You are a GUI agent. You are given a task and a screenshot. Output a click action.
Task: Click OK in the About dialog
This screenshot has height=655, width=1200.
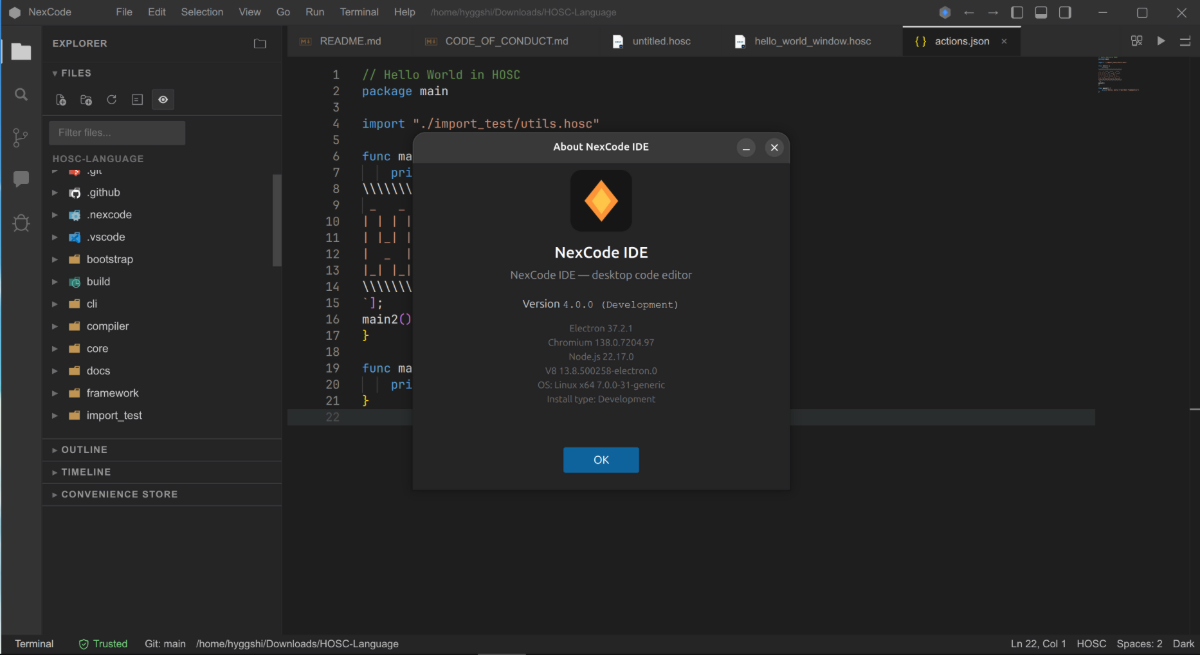(x=601, y=460)
